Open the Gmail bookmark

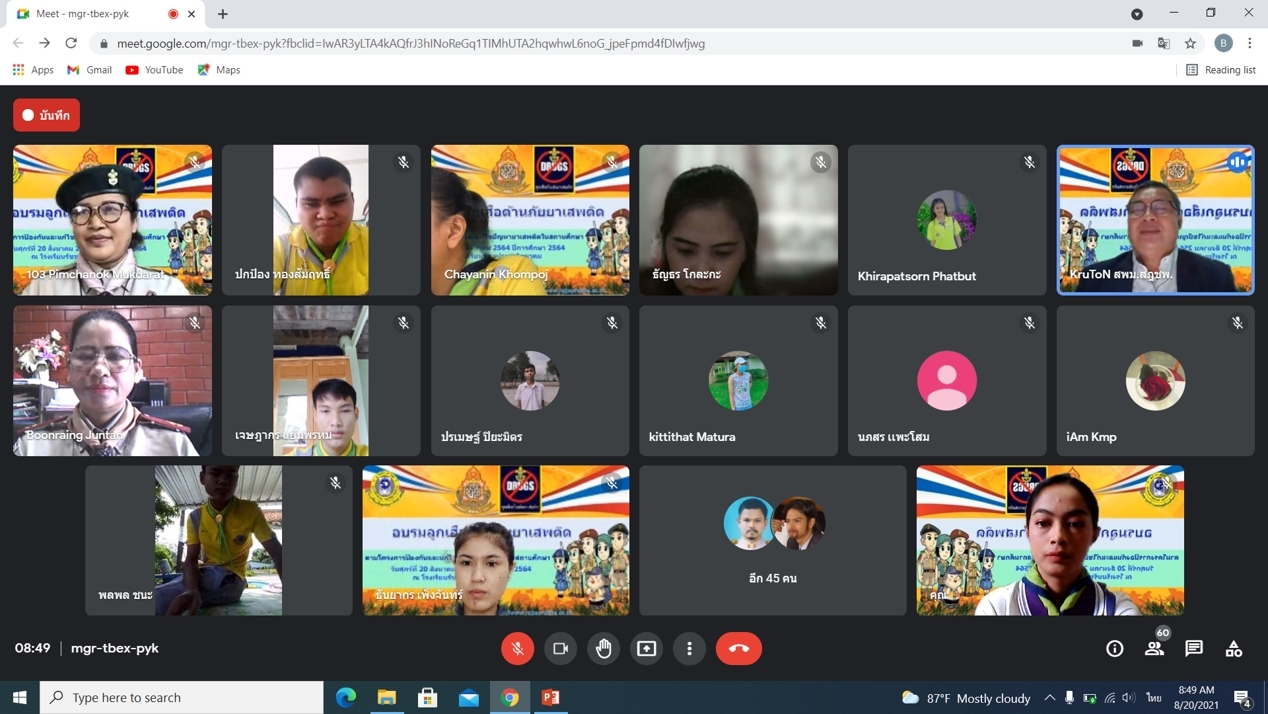[x=89, y=70]
